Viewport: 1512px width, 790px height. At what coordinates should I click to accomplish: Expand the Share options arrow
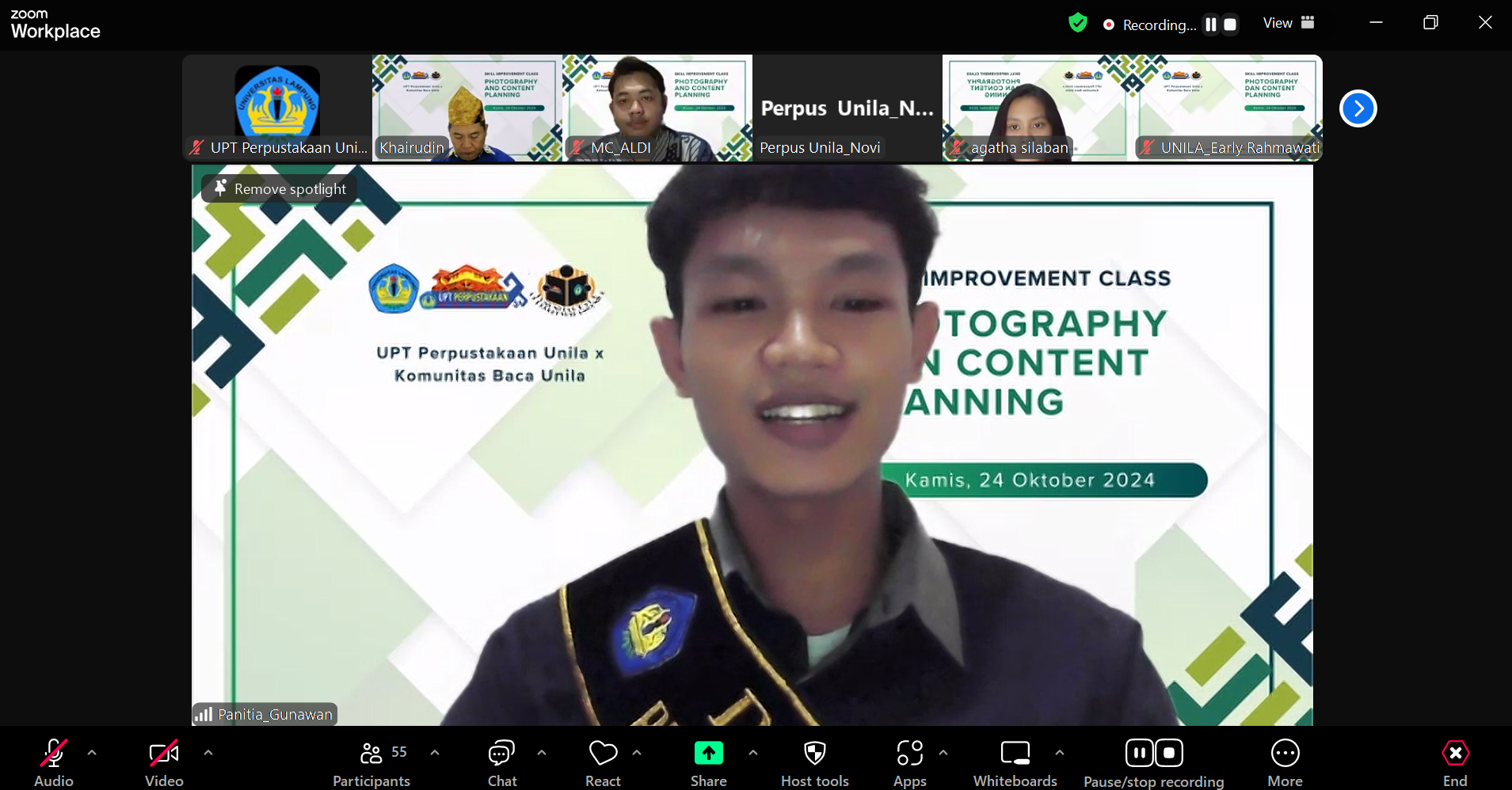coord(753,753)
